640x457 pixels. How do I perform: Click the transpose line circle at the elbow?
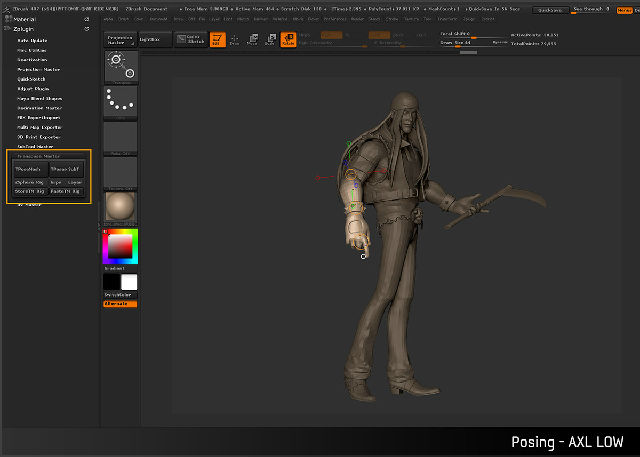[x=351, y=175]
